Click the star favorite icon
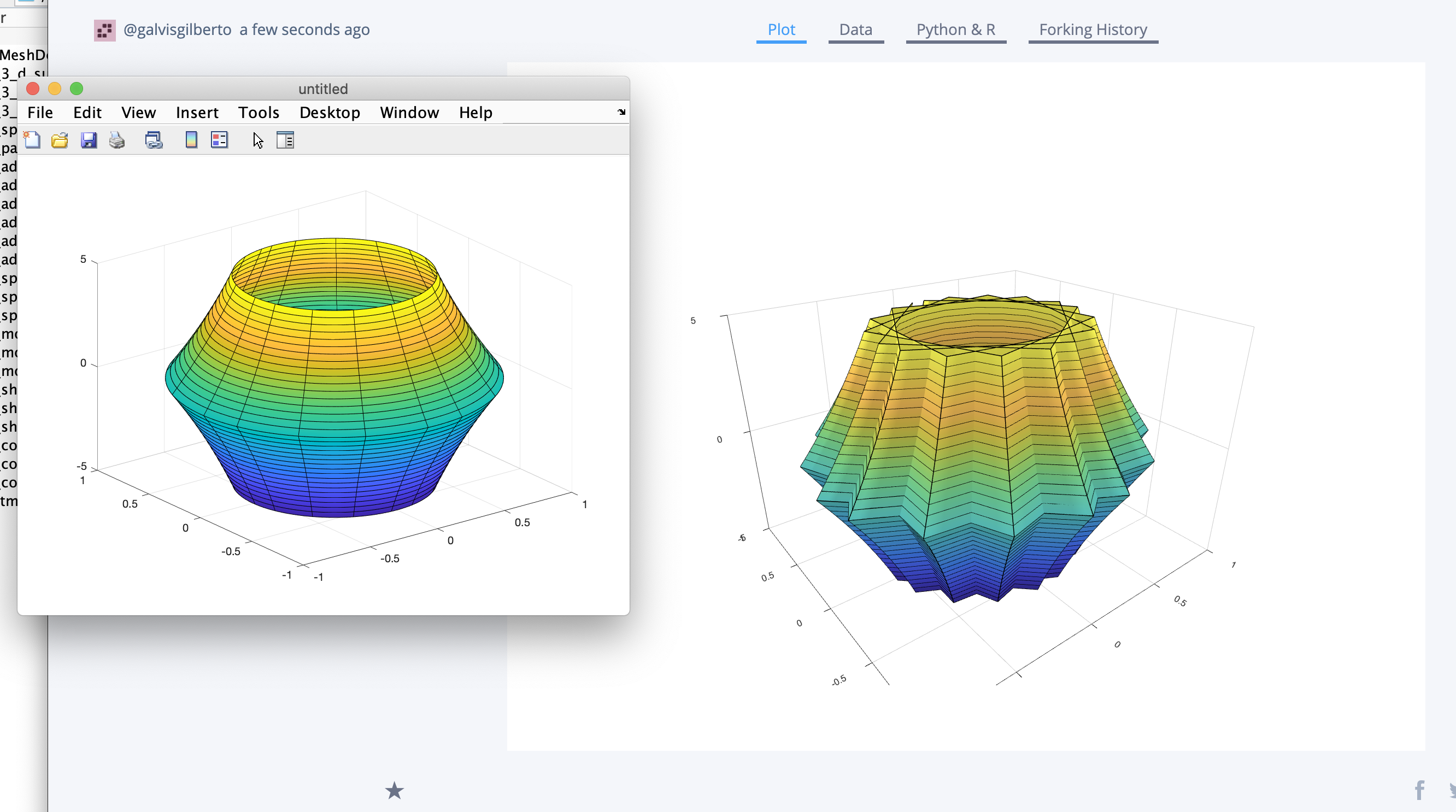The image size is (1456, 812). click(x=395, y=791)
